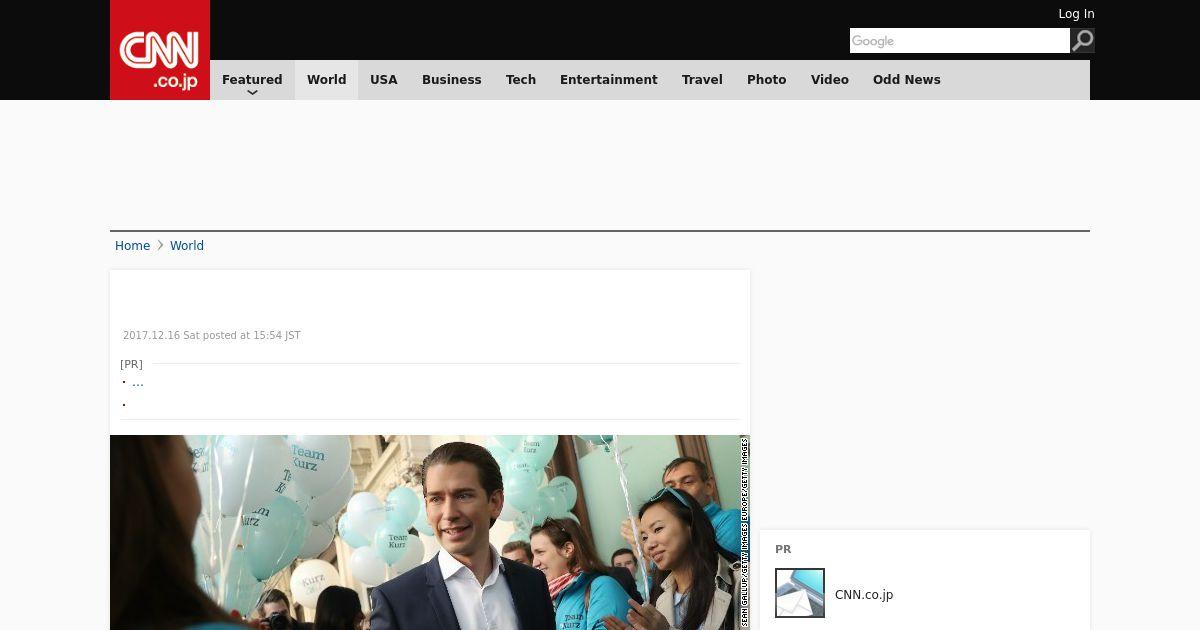The height and width of the screenshot is (630, 1200).
Task: Click the article date 2017.12.16 text
Action: click(211, 336)
